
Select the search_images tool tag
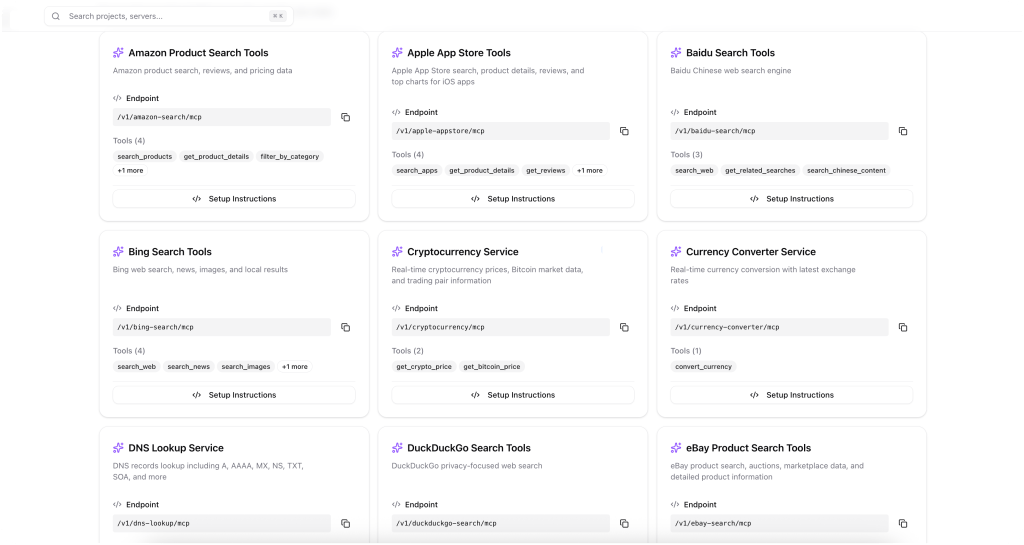pos(246,367)
